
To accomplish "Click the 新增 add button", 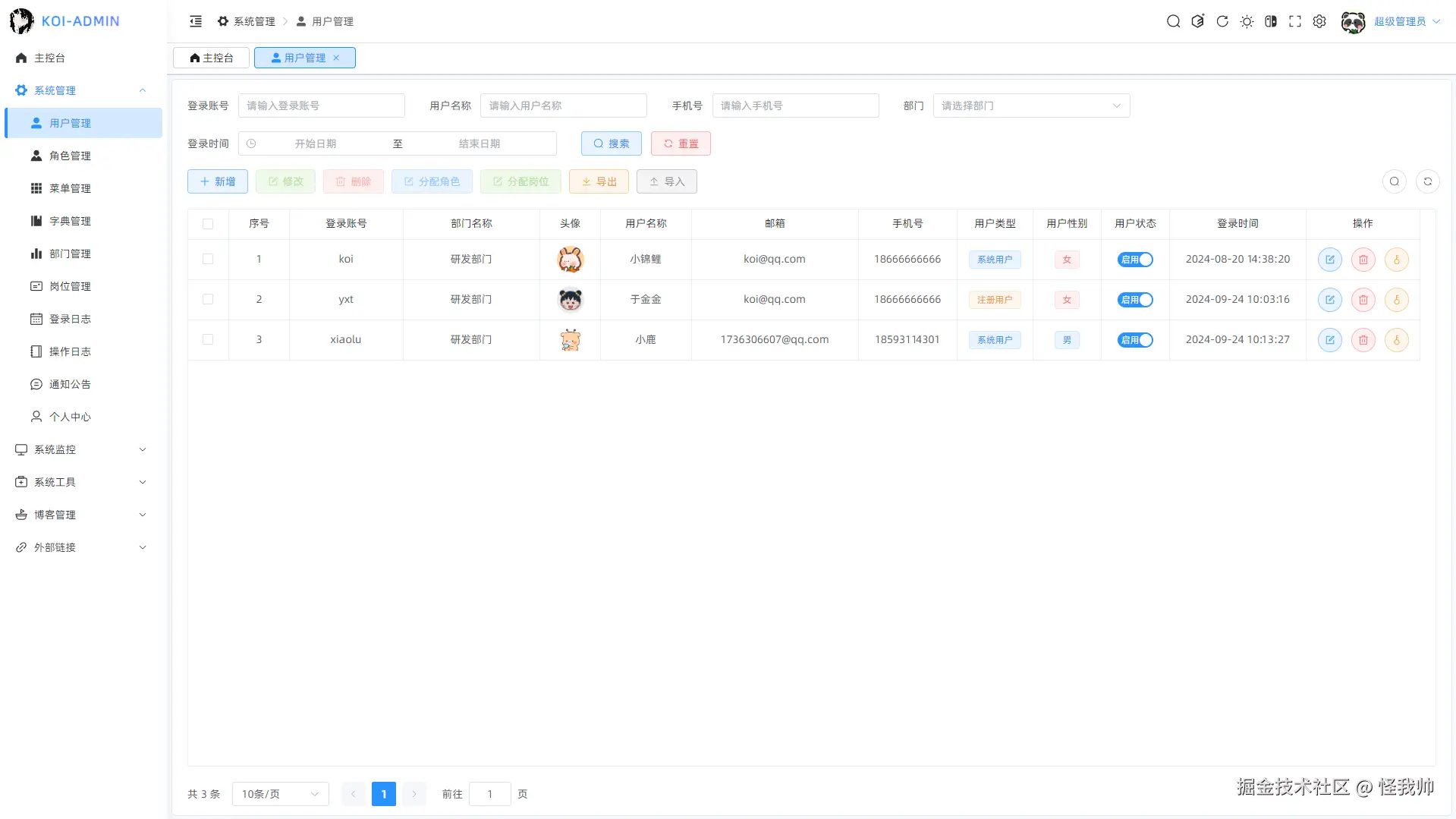I will coord(217,181).
